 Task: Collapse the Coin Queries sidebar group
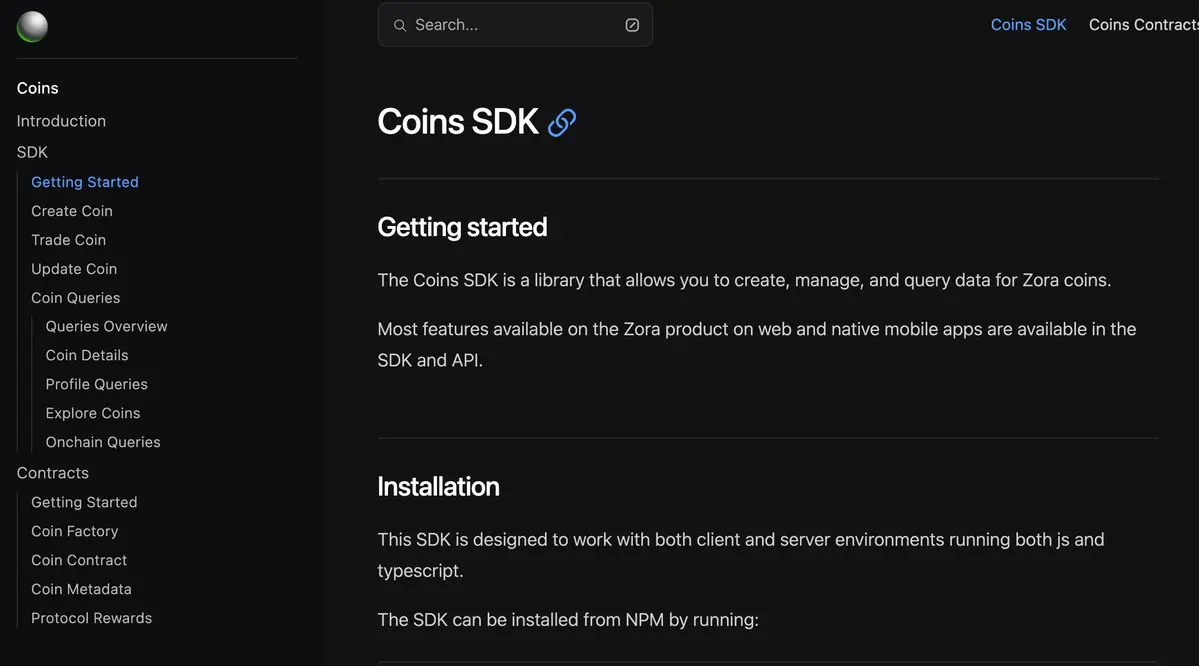click(x=76, y=297)
